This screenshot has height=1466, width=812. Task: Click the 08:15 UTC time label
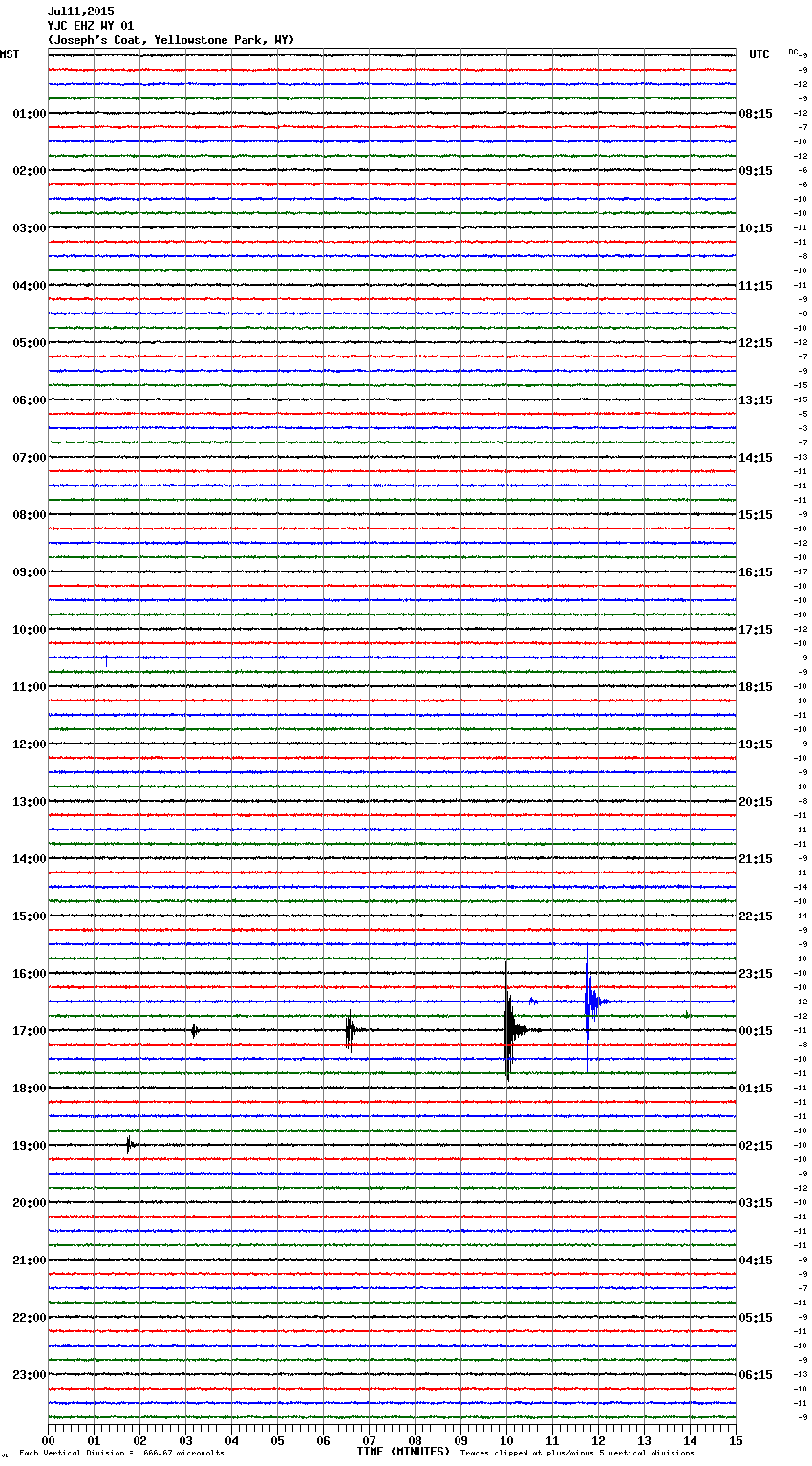pos(756,114)
